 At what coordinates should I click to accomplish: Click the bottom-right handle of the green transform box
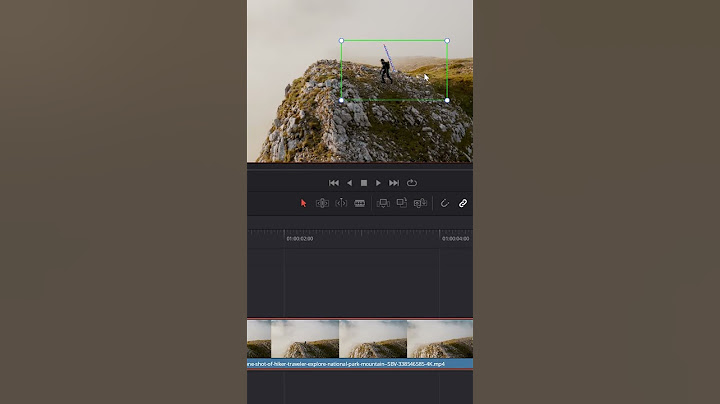(447, 100)
